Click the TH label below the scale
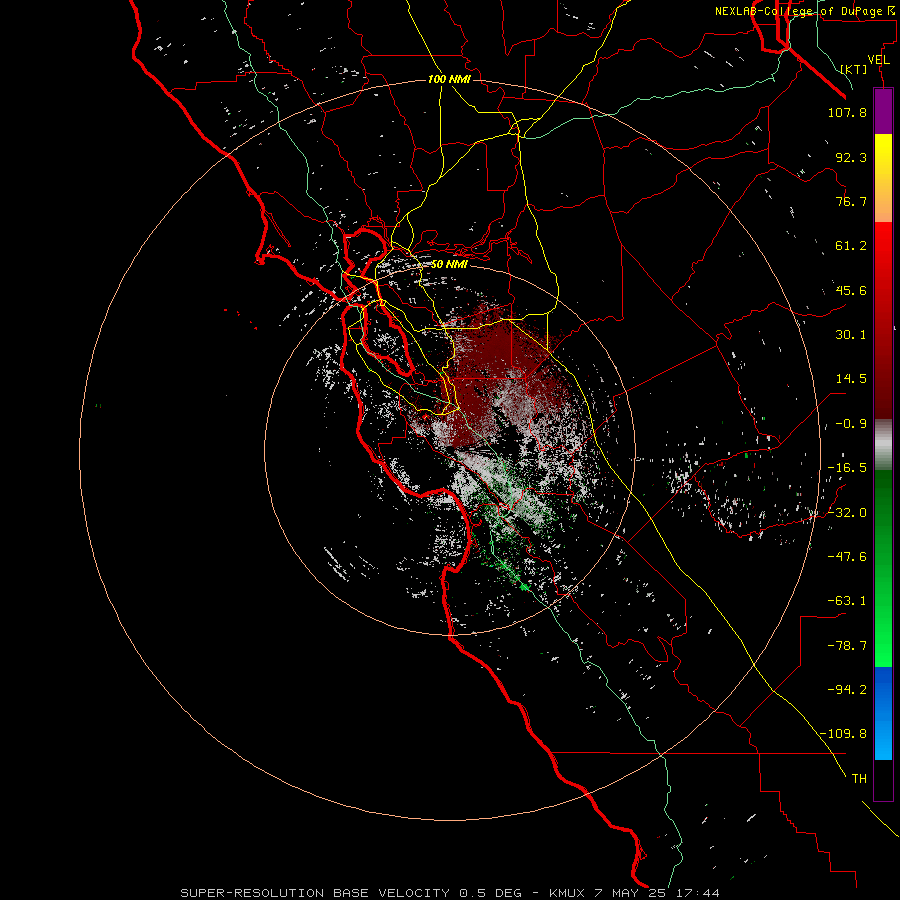This screenshot has width=900, height=900. click(859, 779)
